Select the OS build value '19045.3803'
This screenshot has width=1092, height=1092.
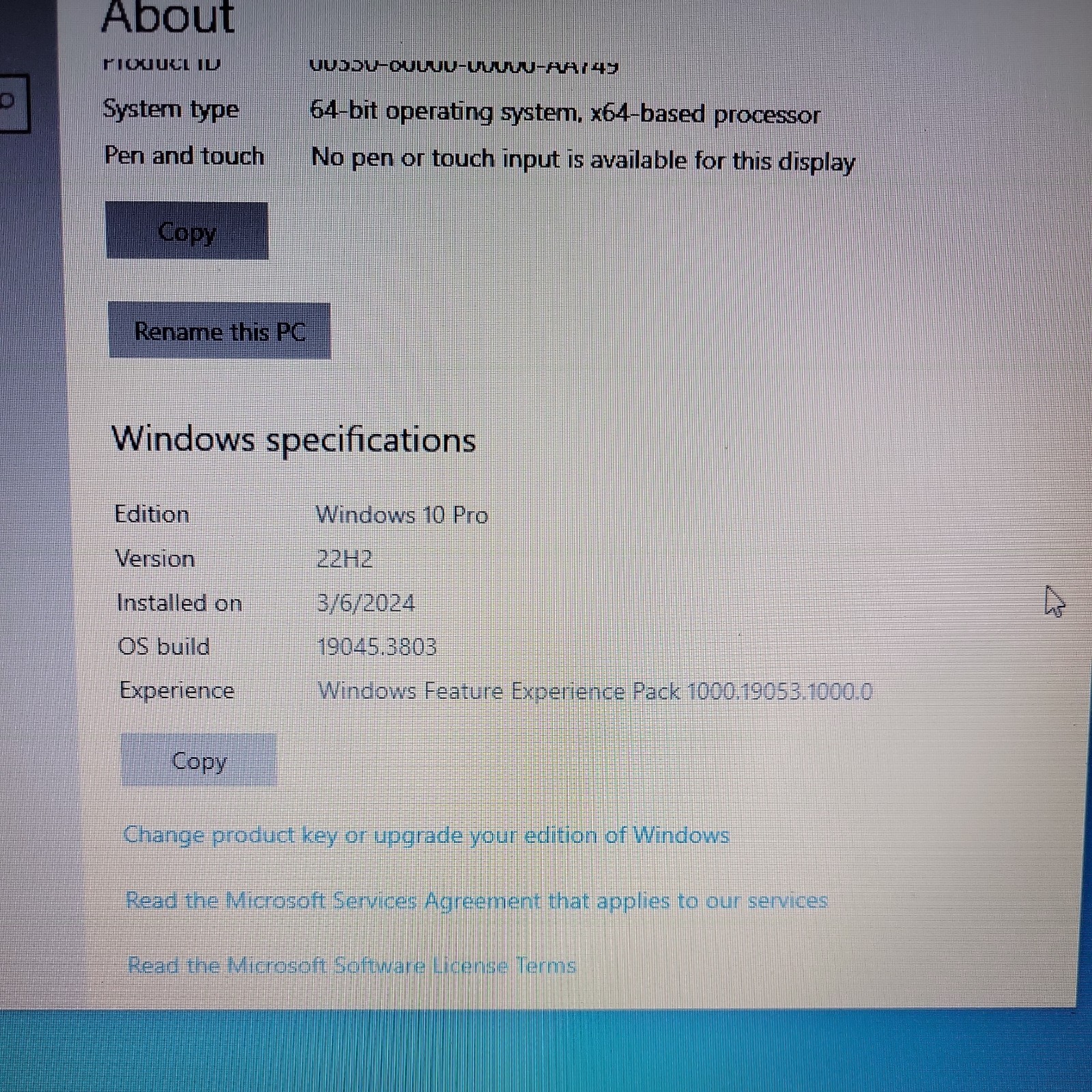pos(377,646)
